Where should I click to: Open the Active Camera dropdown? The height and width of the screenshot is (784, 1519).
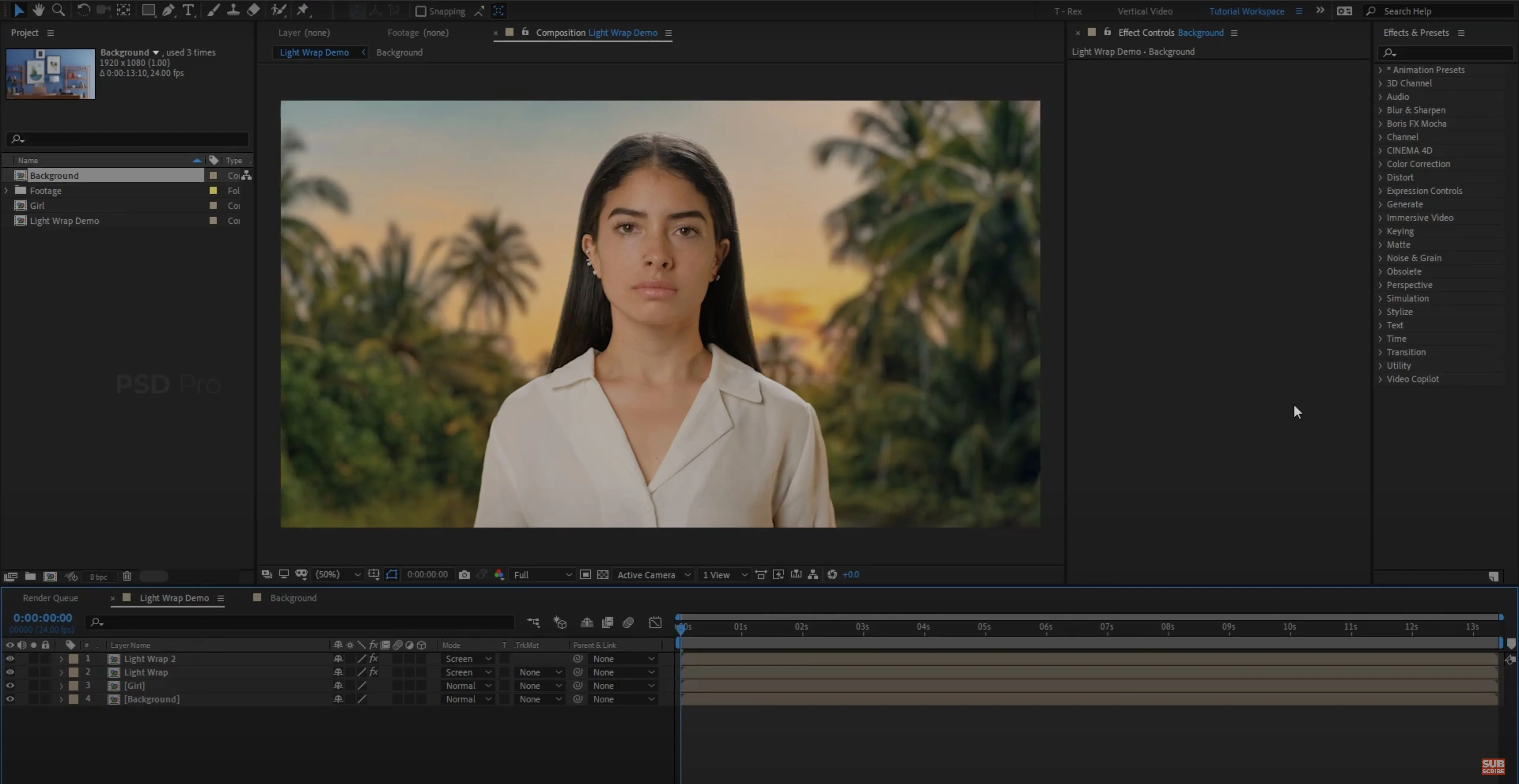click(653, 575)
